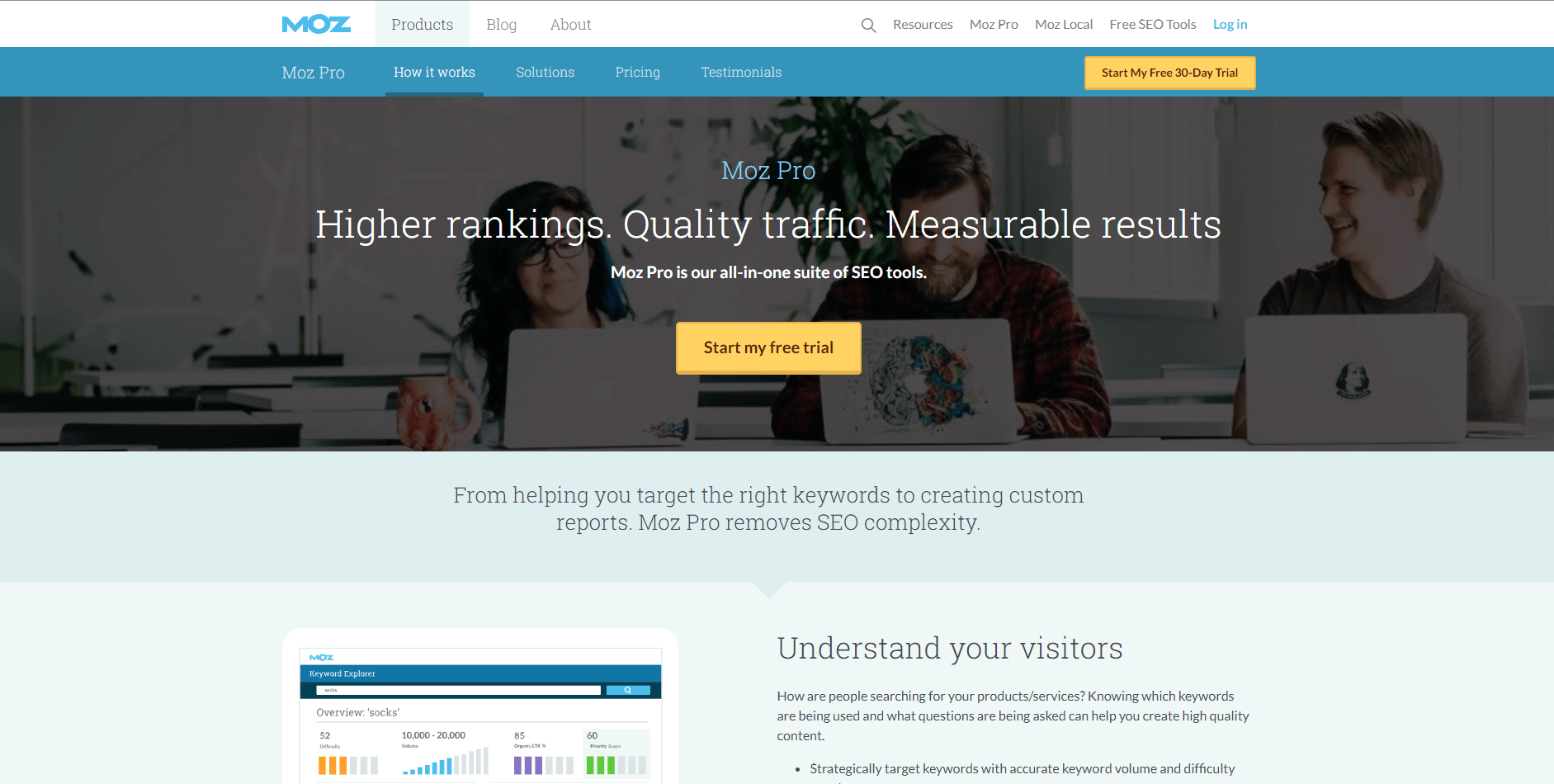The image size is (1554, 784).
Task: Click the Log in link
Action: (1230, 25)
